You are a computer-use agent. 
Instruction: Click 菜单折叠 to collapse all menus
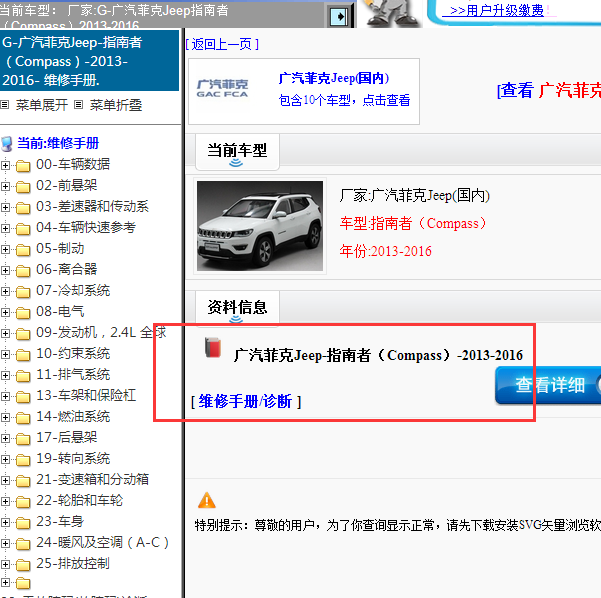116,105
